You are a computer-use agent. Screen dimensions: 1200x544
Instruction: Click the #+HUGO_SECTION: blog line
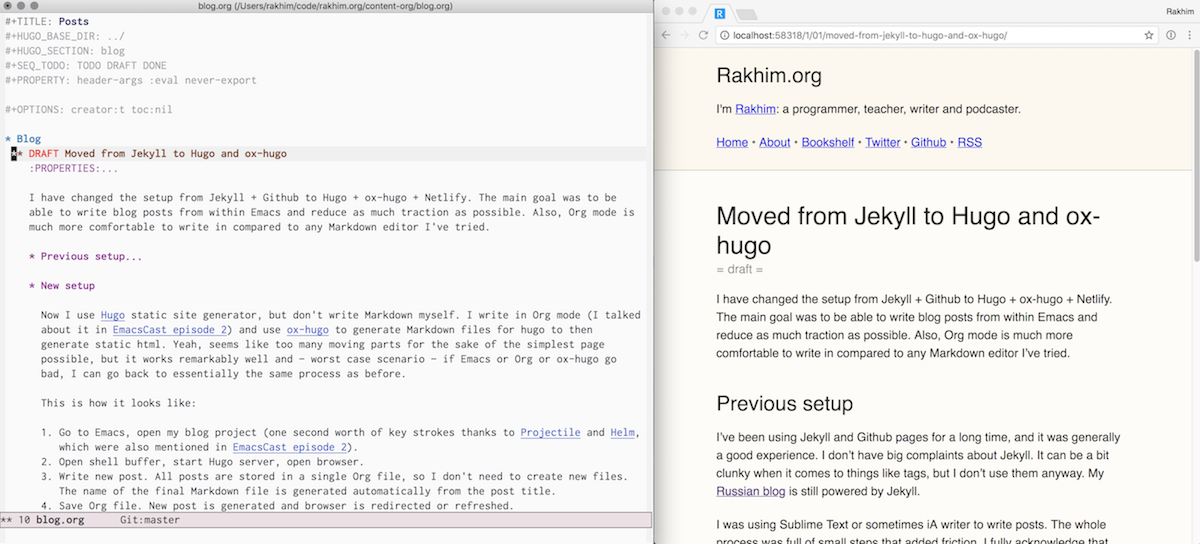pyautogui.click(x=65, y=51)
